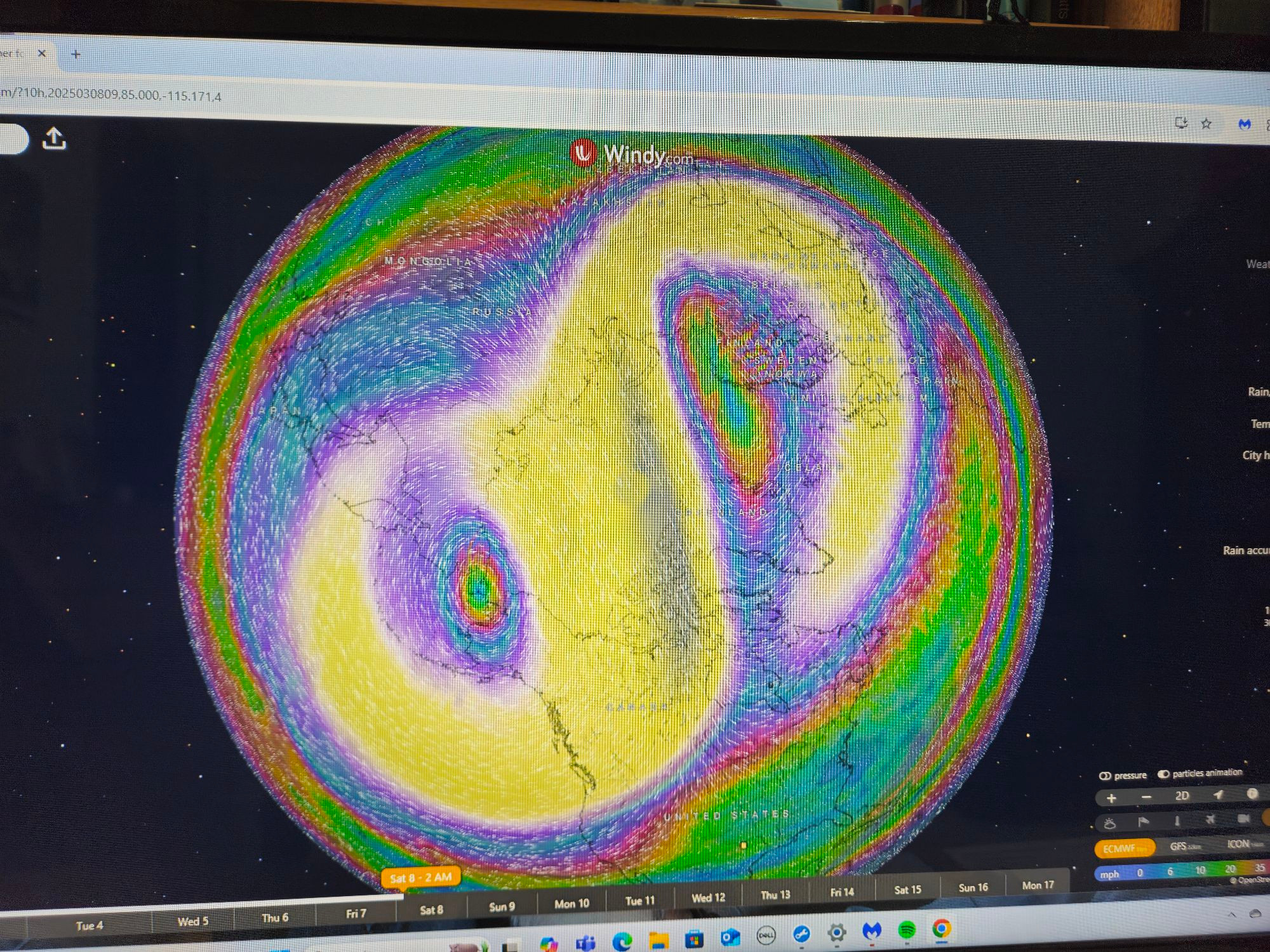Open the Dell app from the taskbar
This screenshot has height=952, width=1270.
pos(766,936)
